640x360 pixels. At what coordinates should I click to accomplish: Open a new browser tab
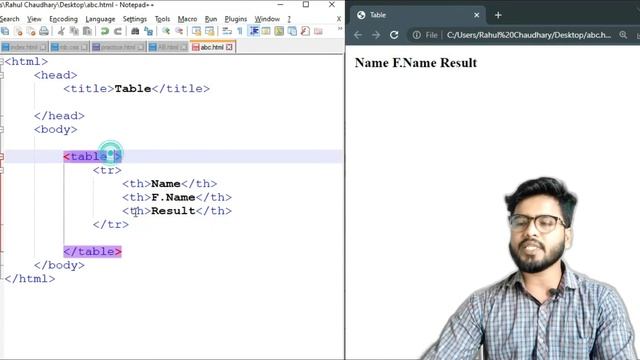click(498, 15)
